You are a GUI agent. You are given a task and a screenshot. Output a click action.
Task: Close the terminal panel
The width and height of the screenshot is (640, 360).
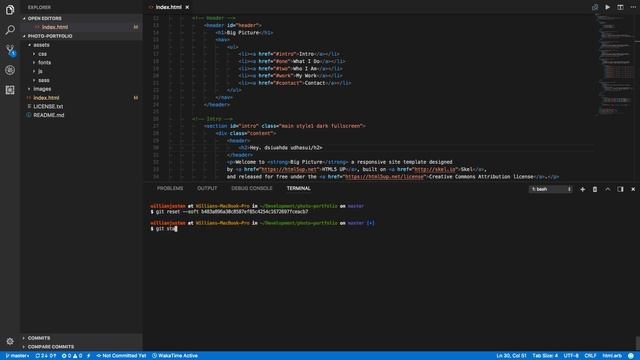coord(633,189)
